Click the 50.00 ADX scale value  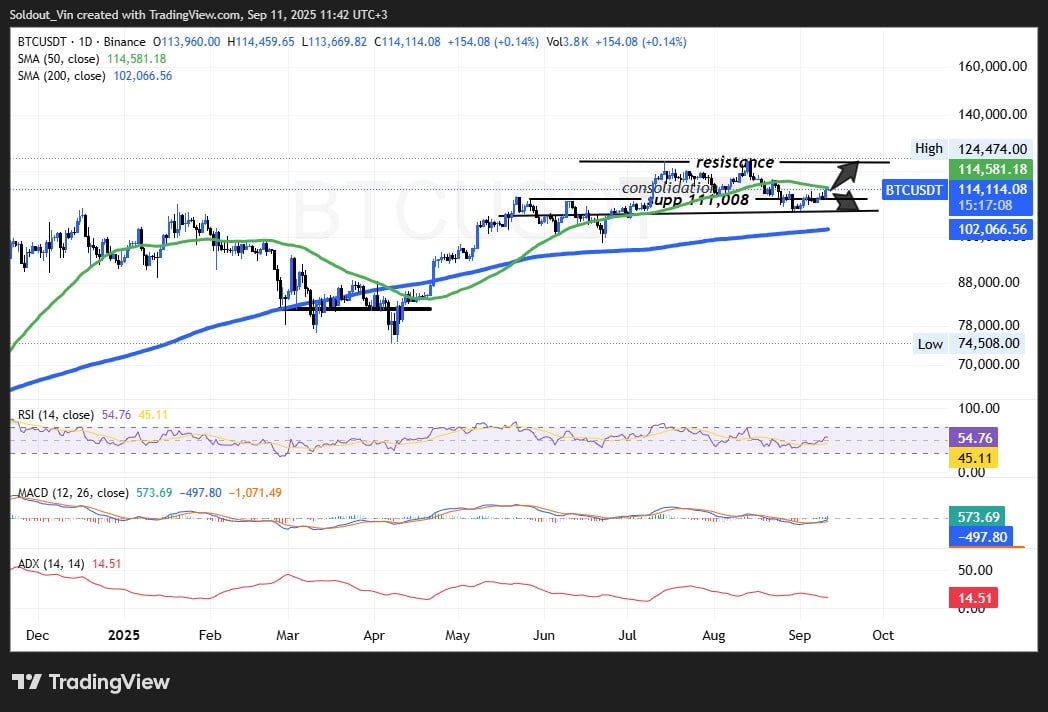point(975,570)
